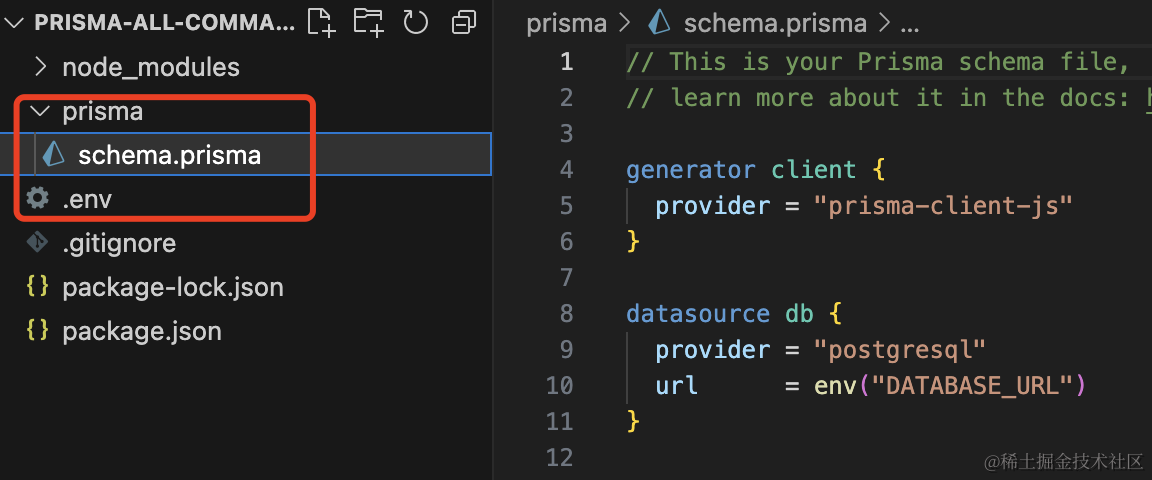Viewport: 1152px width, 480px height.
Task: Open the schema.prisma file in tree
Action: click(x=169, y=155)
